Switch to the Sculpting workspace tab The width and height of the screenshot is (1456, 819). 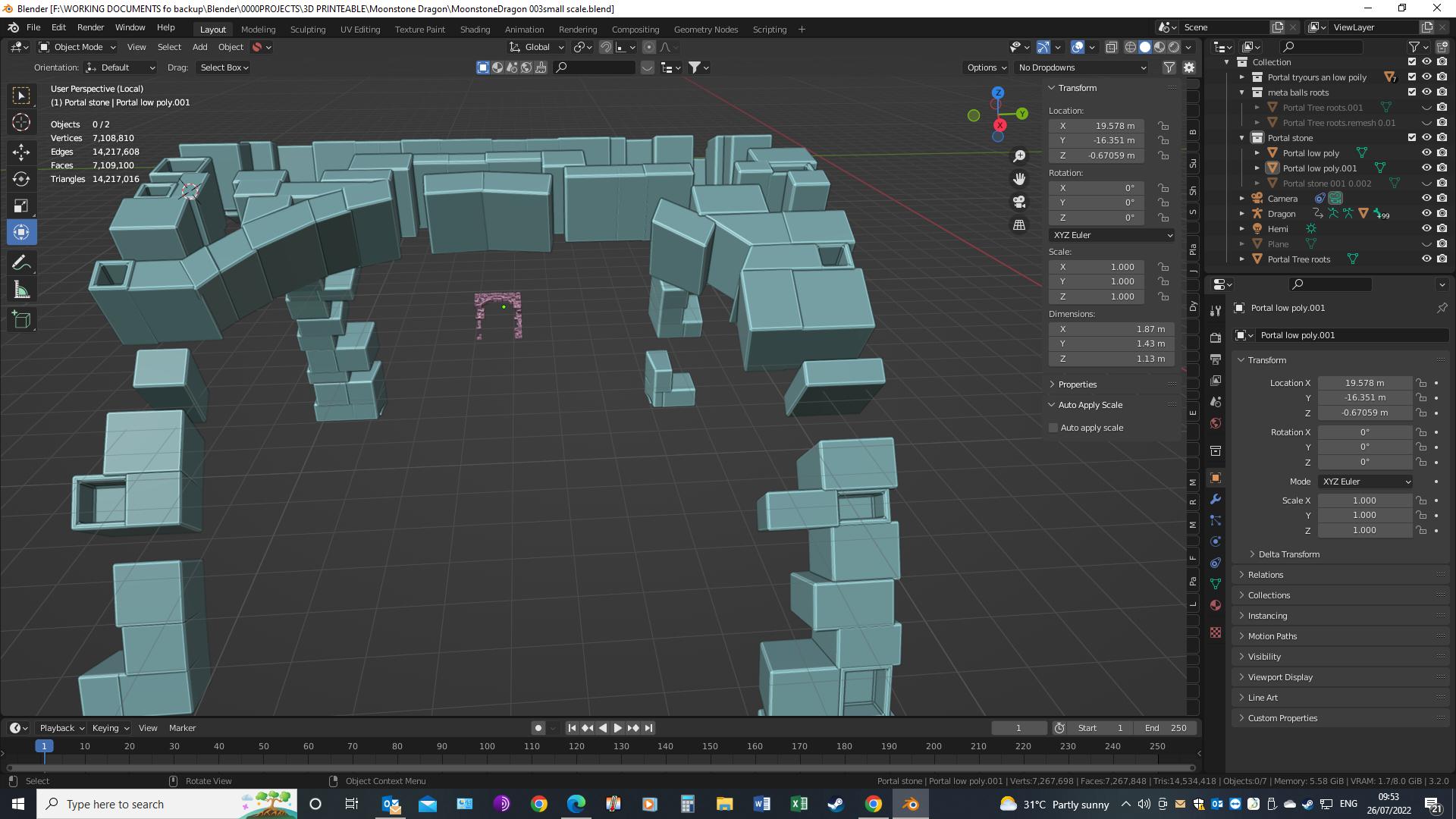click(x=308, y=29)
